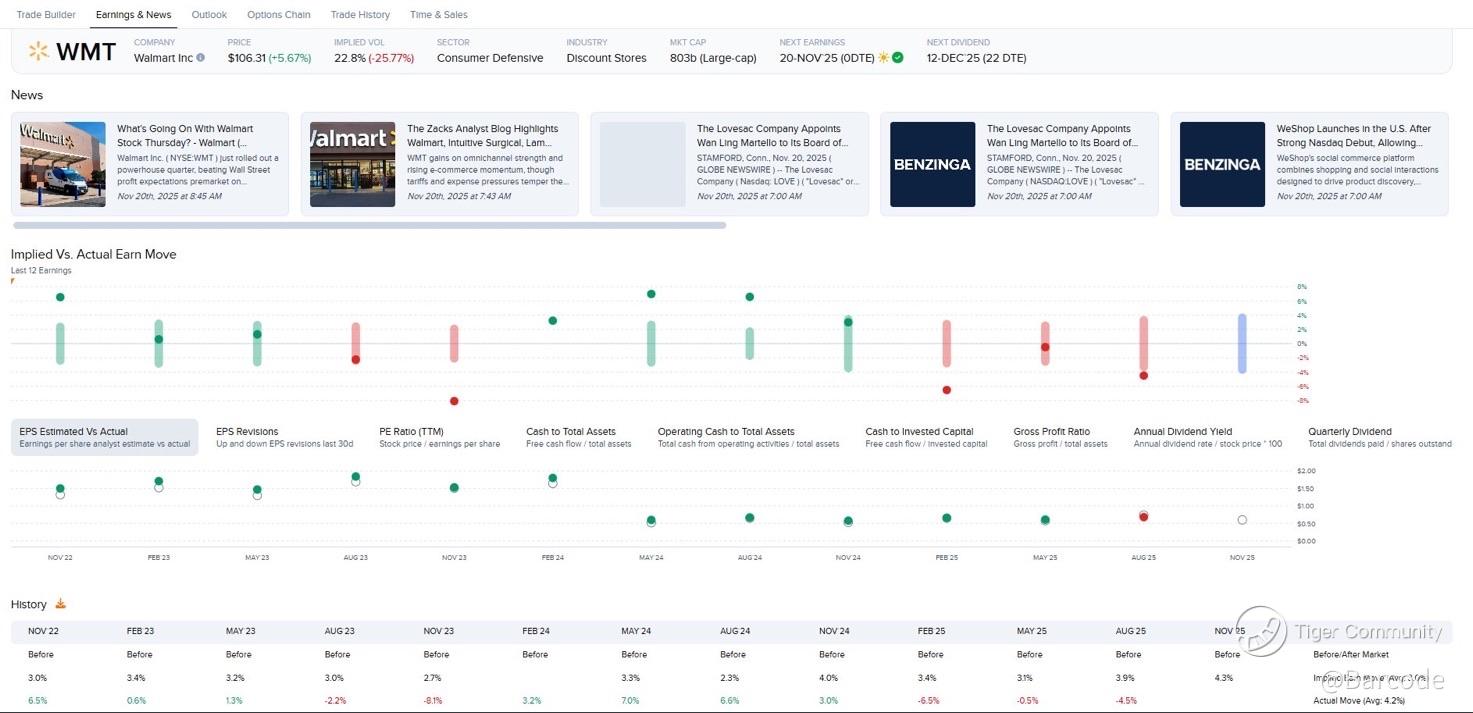Click the info icon beside Walmart Inc

point(201,58)
